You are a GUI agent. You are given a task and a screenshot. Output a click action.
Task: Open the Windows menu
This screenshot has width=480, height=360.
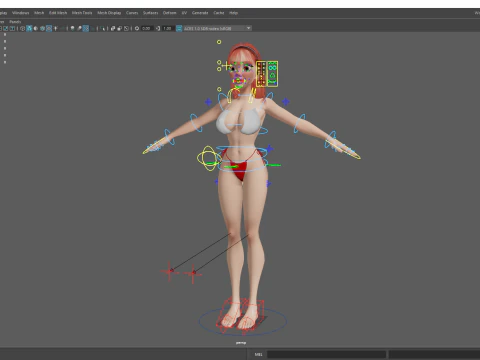point(21,13)
